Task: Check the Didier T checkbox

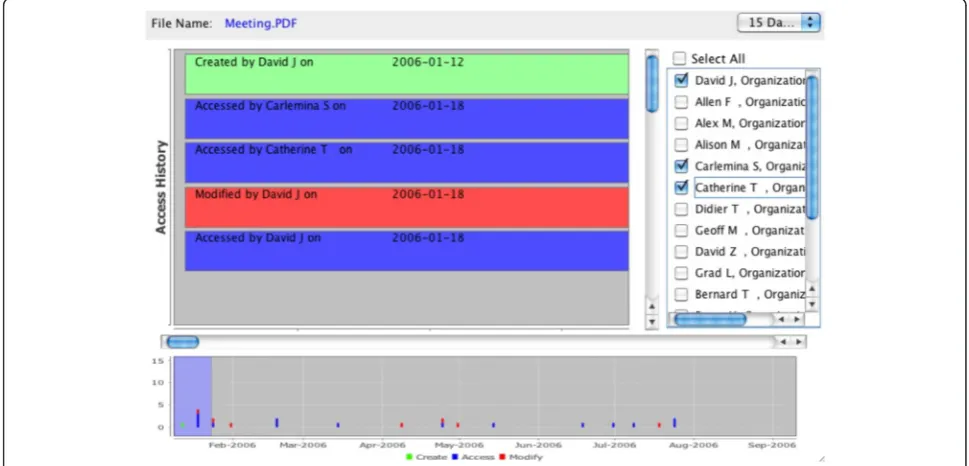Action: (x=681, y=209)
